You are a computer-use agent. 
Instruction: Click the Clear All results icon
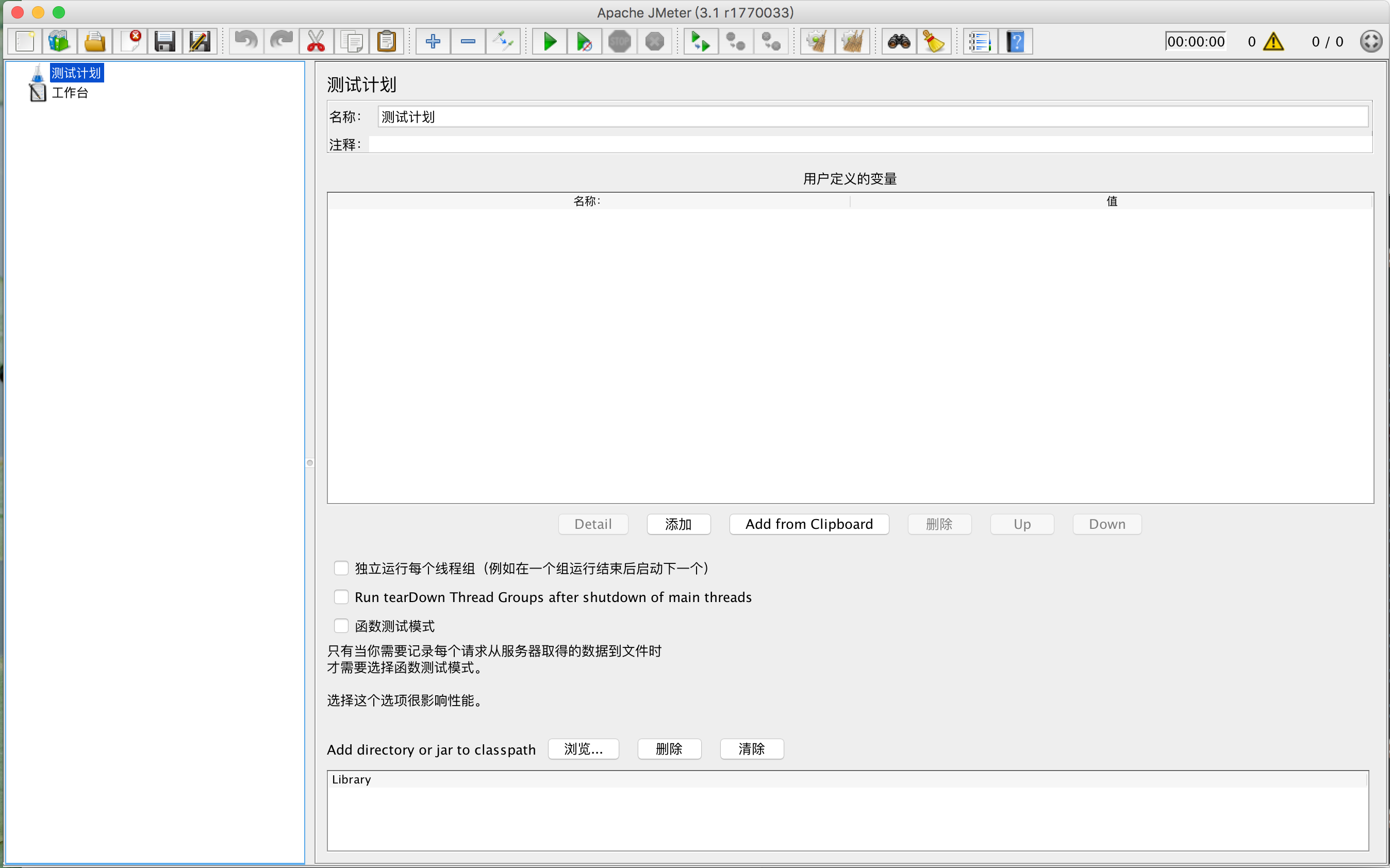click(x=853, y=42)
